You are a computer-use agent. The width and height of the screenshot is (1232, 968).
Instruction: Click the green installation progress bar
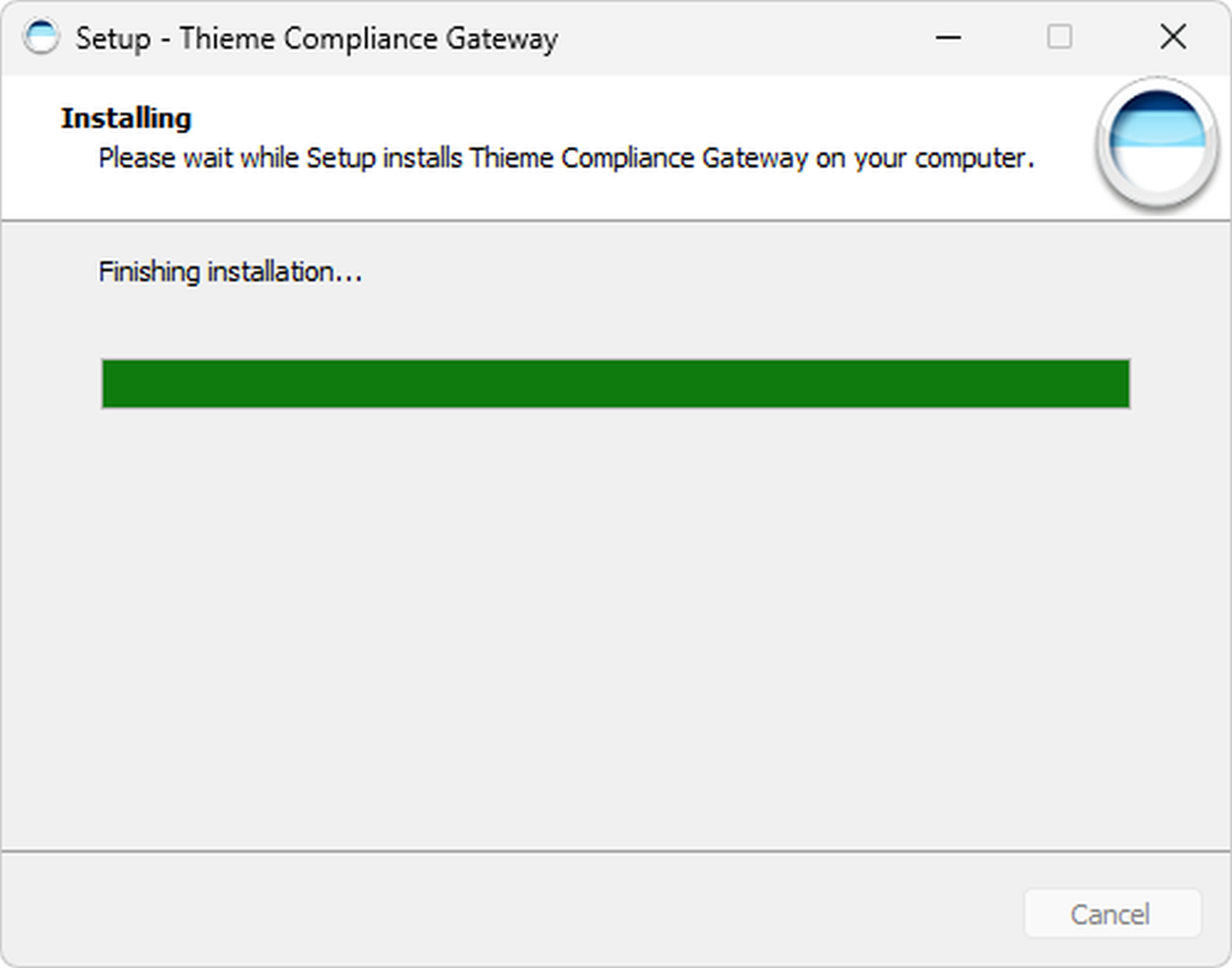coord(616,384)
